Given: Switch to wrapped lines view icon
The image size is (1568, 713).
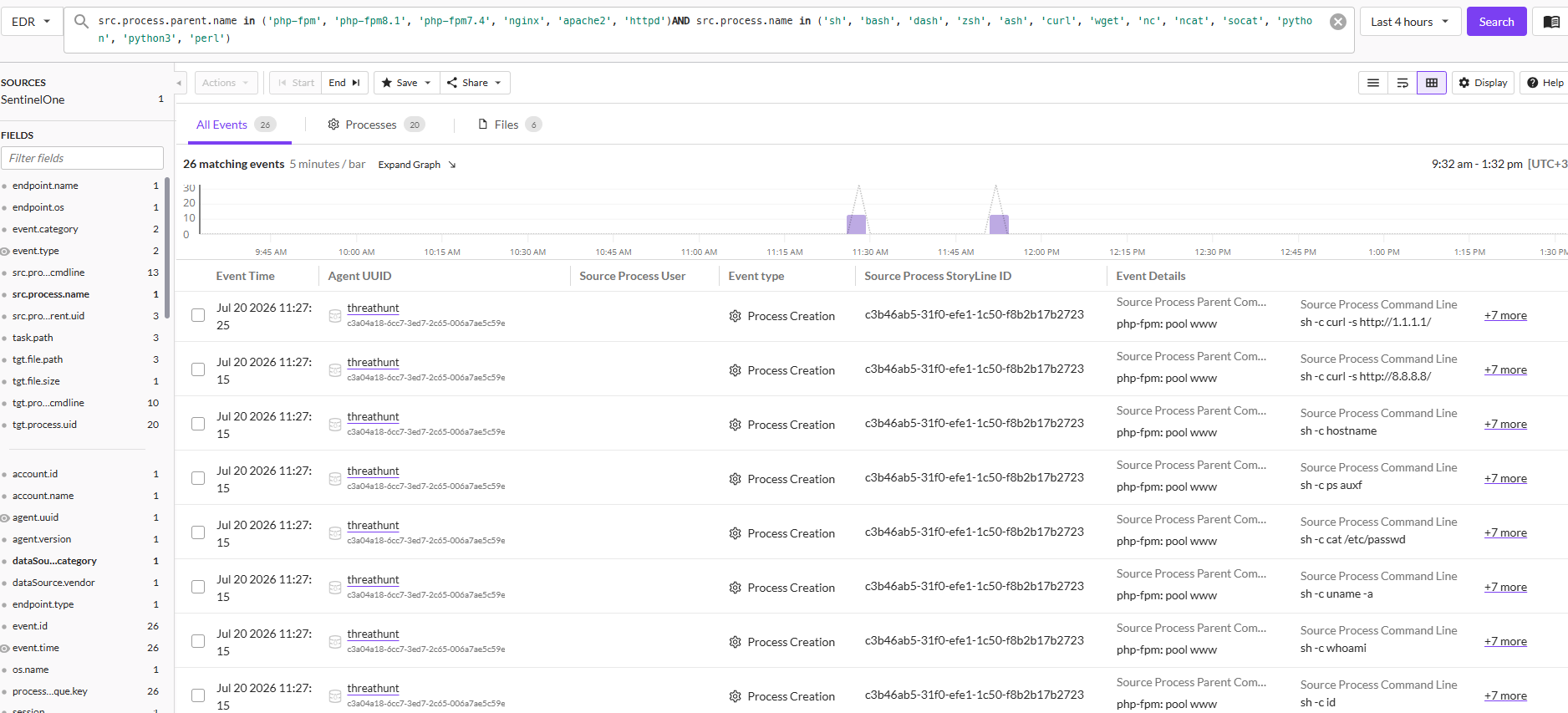Looking at the screenshot, I should click(1403, 83).
